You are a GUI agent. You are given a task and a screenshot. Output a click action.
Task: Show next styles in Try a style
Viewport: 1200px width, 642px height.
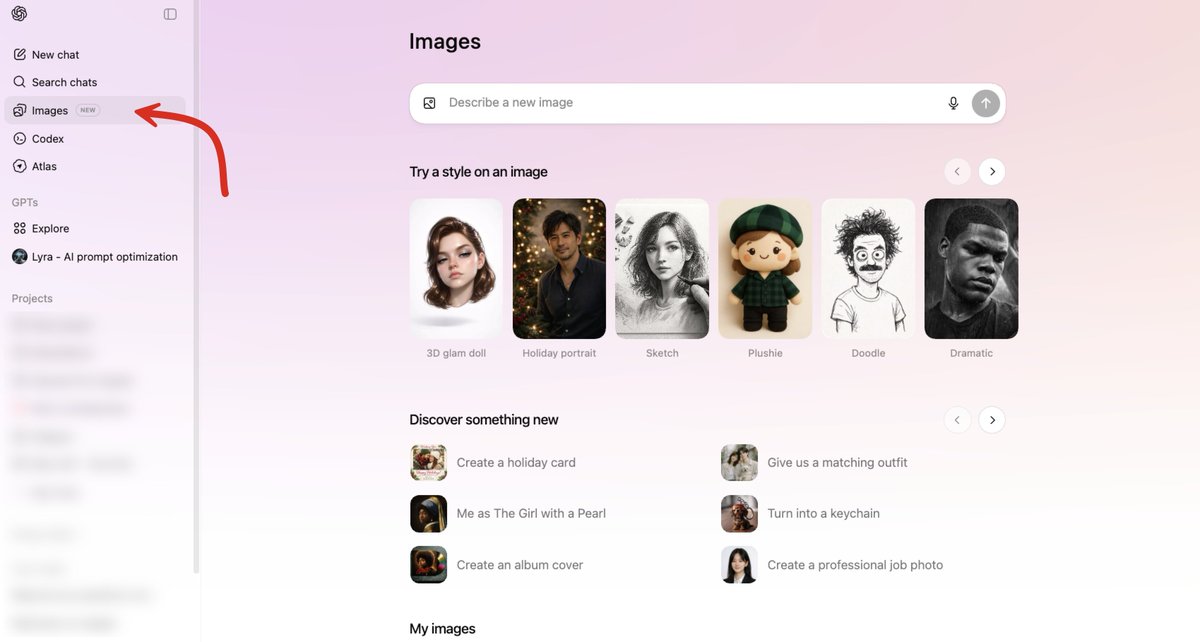(x=992, y=172)
